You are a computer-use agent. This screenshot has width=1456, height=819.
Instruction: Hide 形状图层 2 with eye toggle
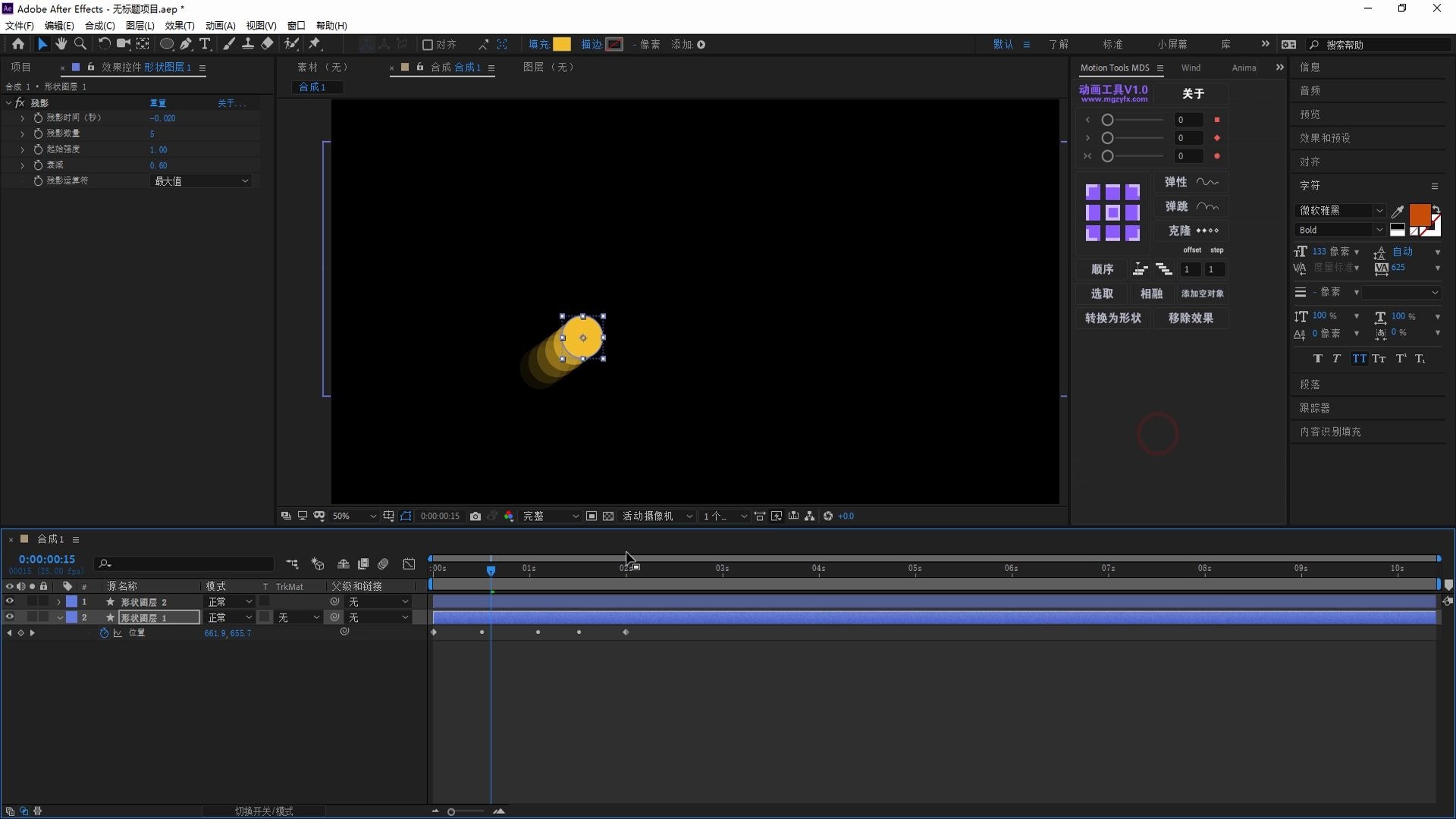[x=10, y=601]
